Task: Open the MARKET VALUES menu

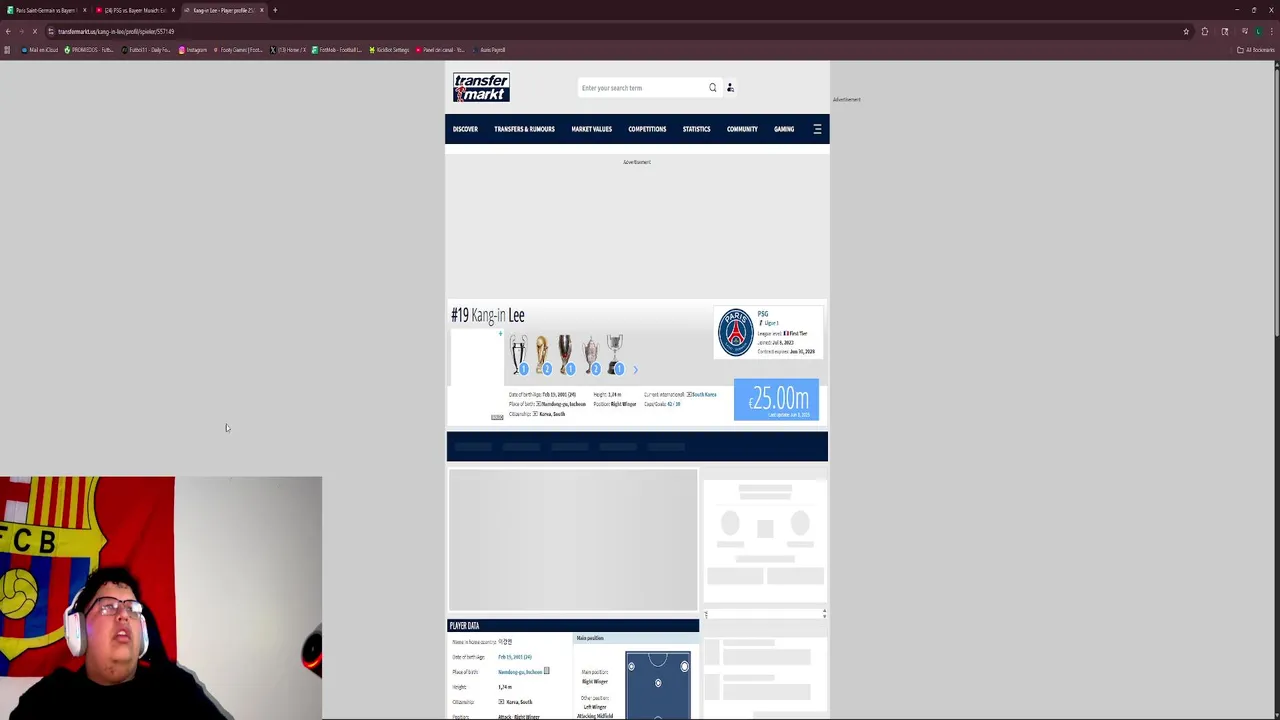Action: coord(591,129)
